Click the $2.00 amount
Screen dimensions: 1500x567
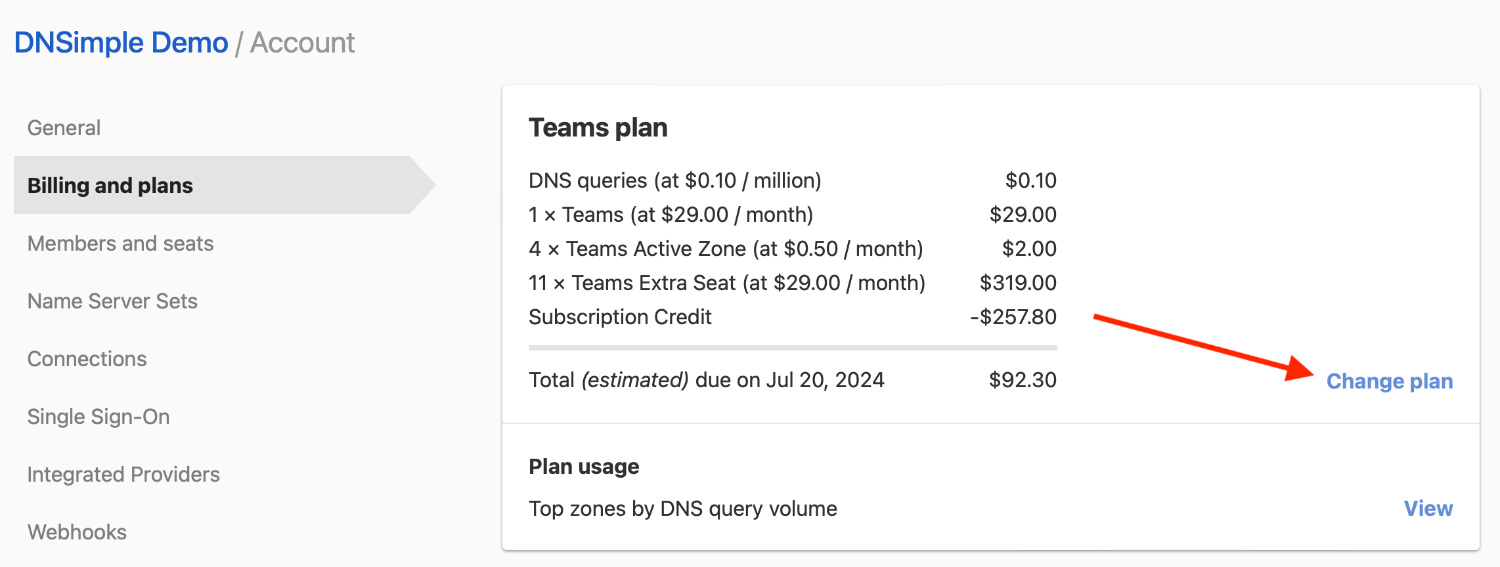(x=1029, y=249)
